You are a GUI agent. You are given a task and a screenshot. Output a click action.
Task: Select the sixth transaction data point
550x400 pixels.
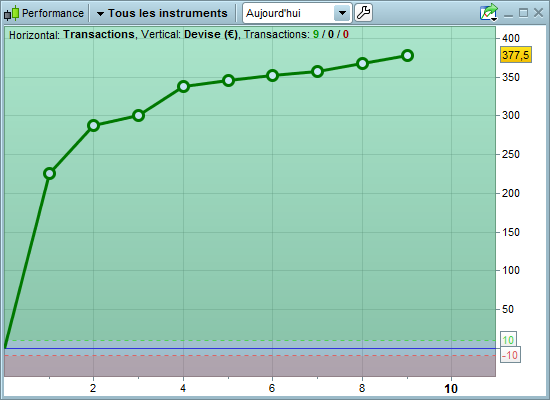pos(273,75)
